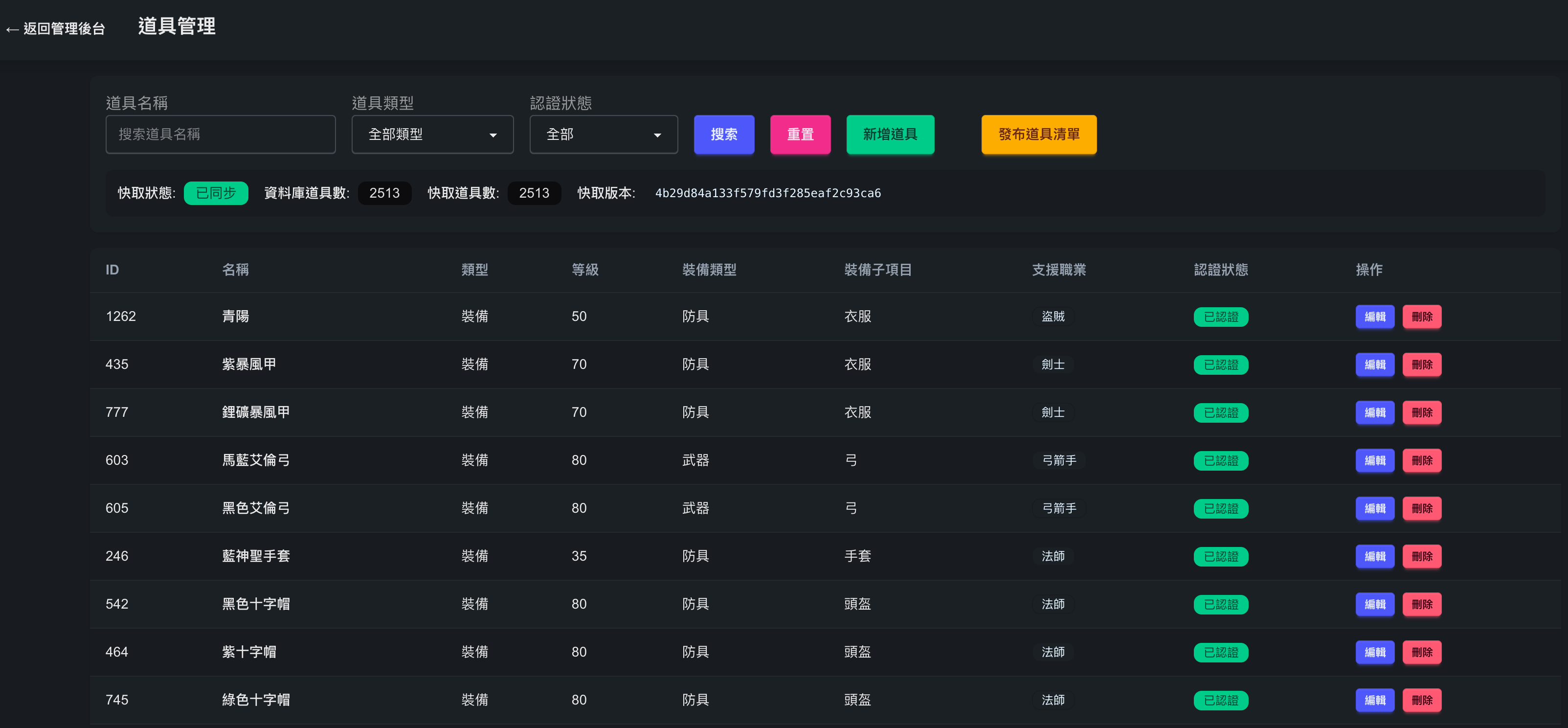Open the 認證狀態 全部 dropdown

coord(603,134)
